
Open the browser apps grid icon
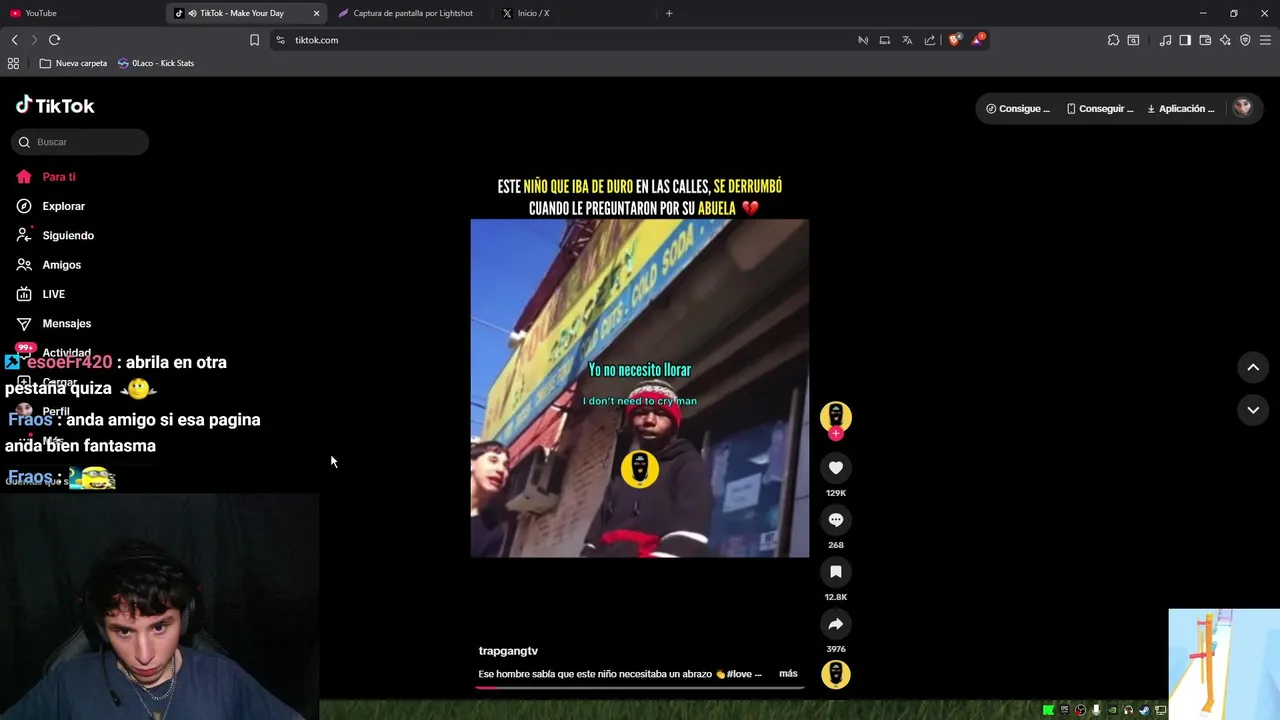pos(13,63)
